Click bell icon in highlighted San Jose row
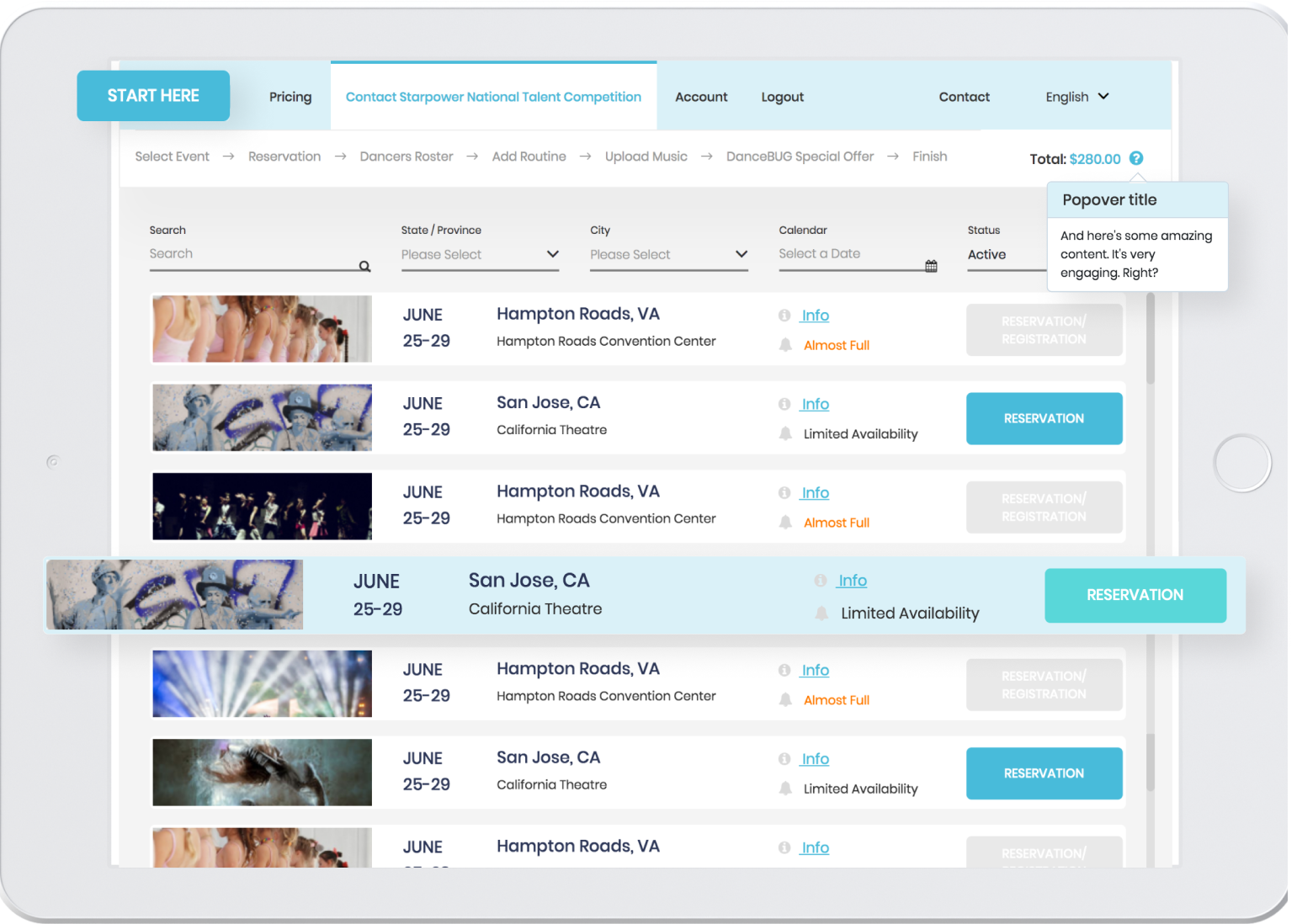Viewport: 1297px width, 924px height. coord(821,613)
